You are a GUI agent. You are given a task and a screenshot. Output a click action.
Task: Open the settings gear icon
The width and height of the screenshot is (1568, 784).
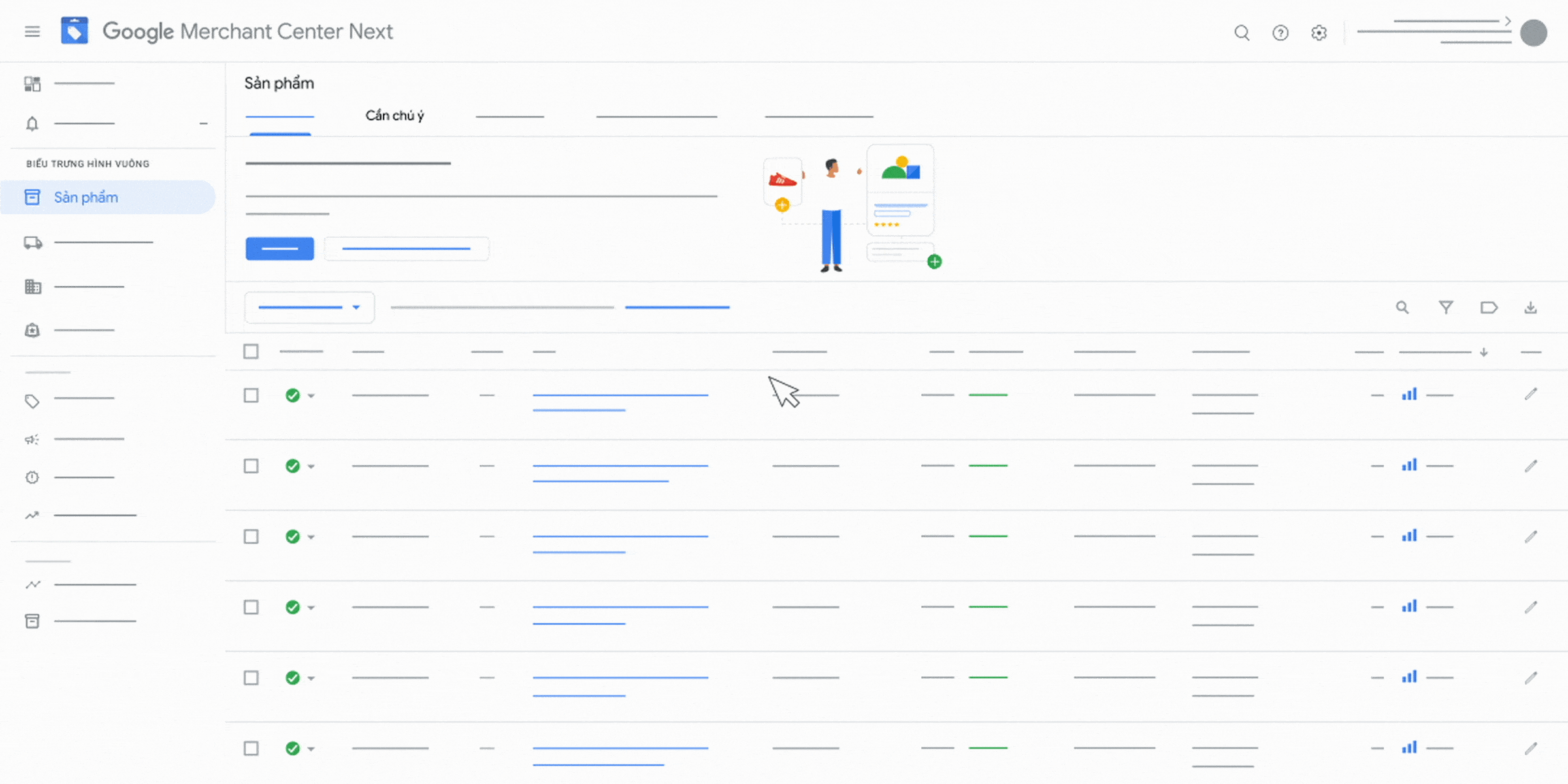pyautogui.click(x=1318, y=33)
